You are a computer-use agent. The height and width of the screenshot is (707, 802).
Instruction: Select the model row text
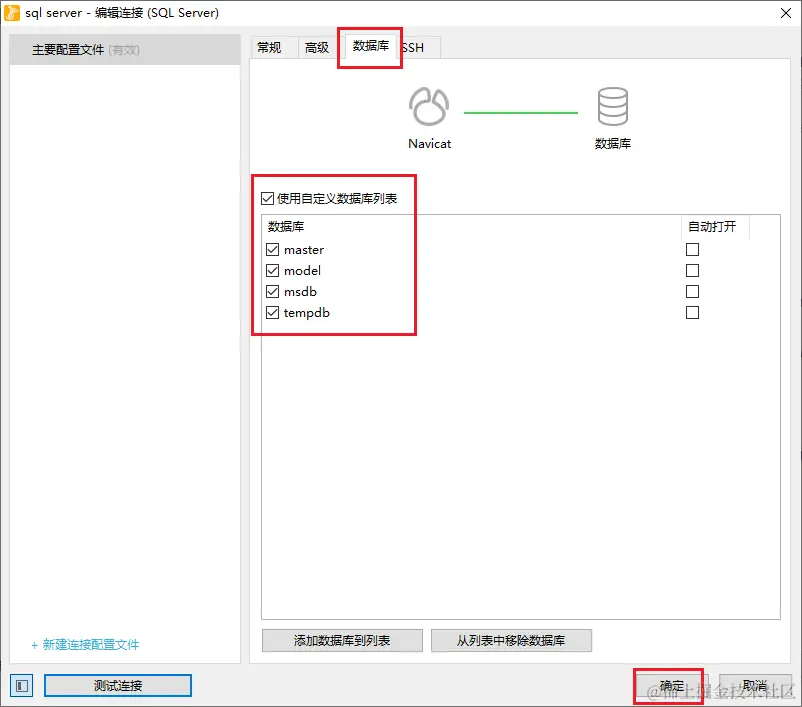coord(302,271)
